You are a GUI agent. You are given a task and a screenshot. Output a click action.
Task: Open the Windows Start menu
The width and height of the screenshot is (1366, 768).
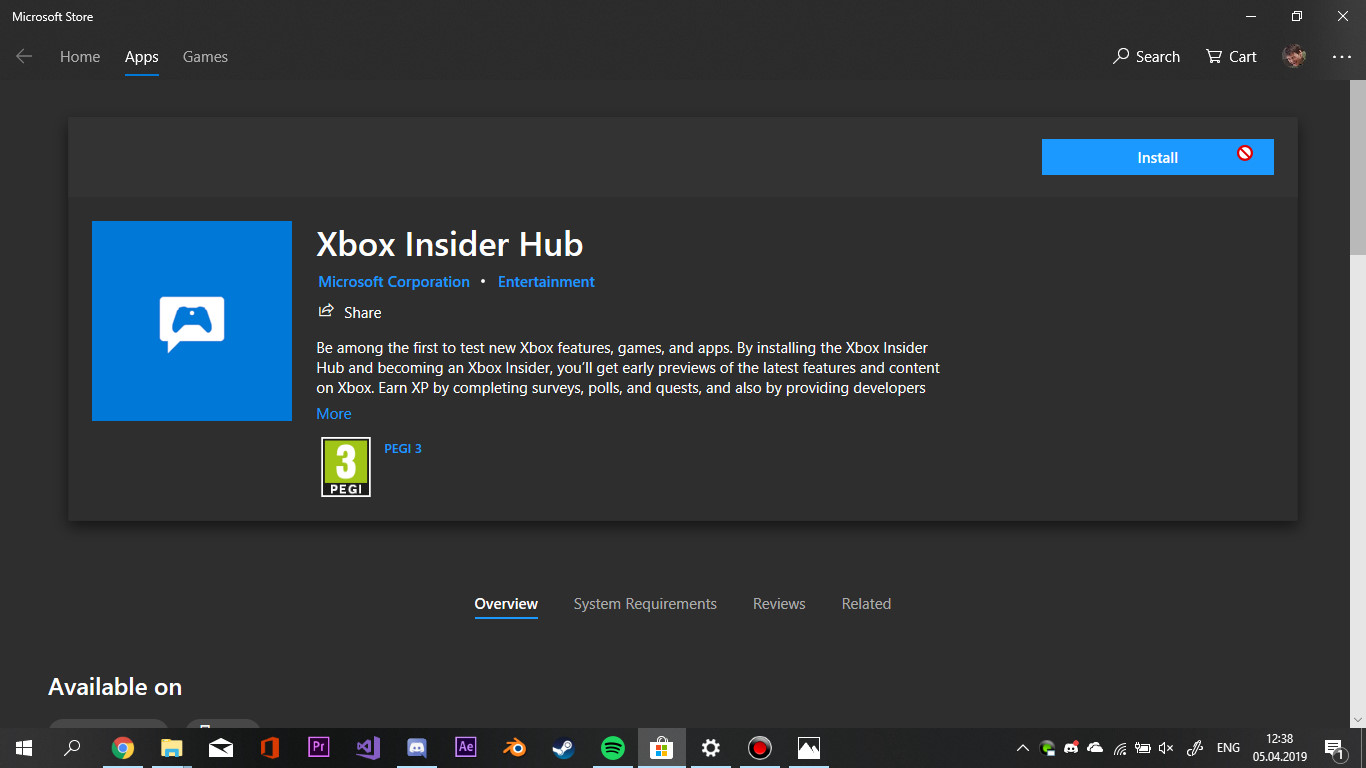24,748
